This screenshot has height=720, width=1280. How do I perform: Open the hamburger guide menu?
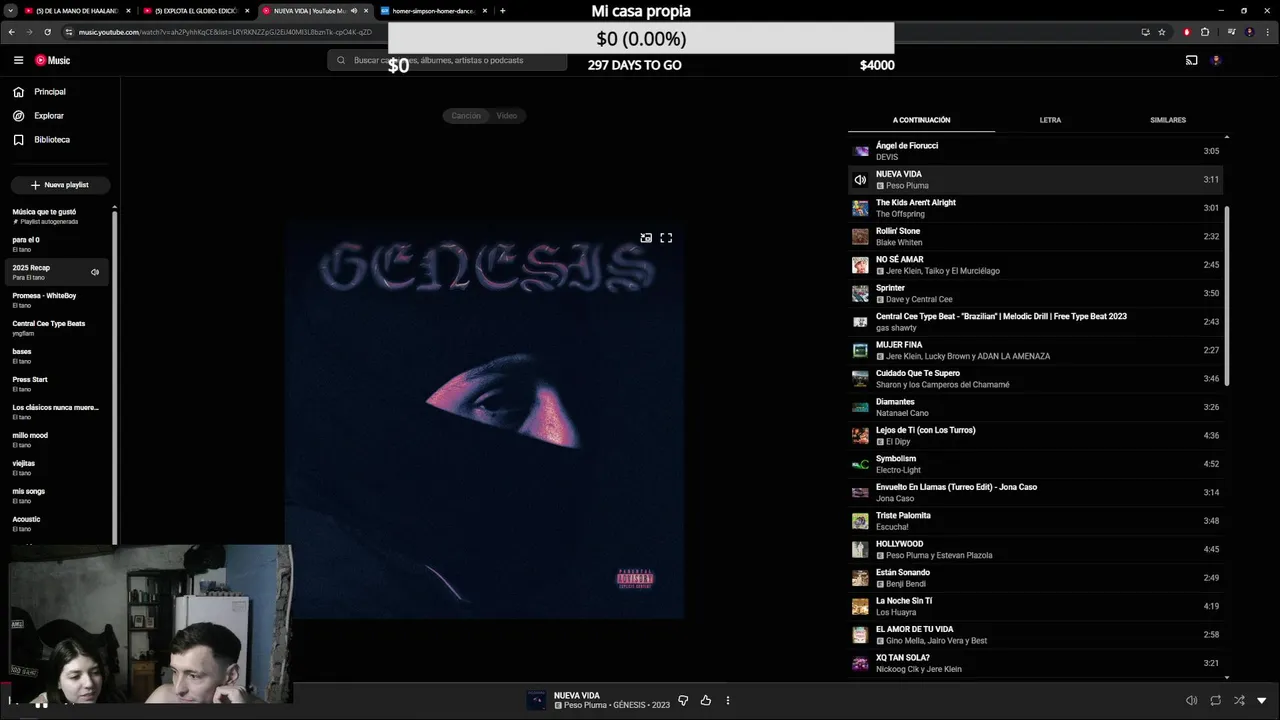(18, 60)
